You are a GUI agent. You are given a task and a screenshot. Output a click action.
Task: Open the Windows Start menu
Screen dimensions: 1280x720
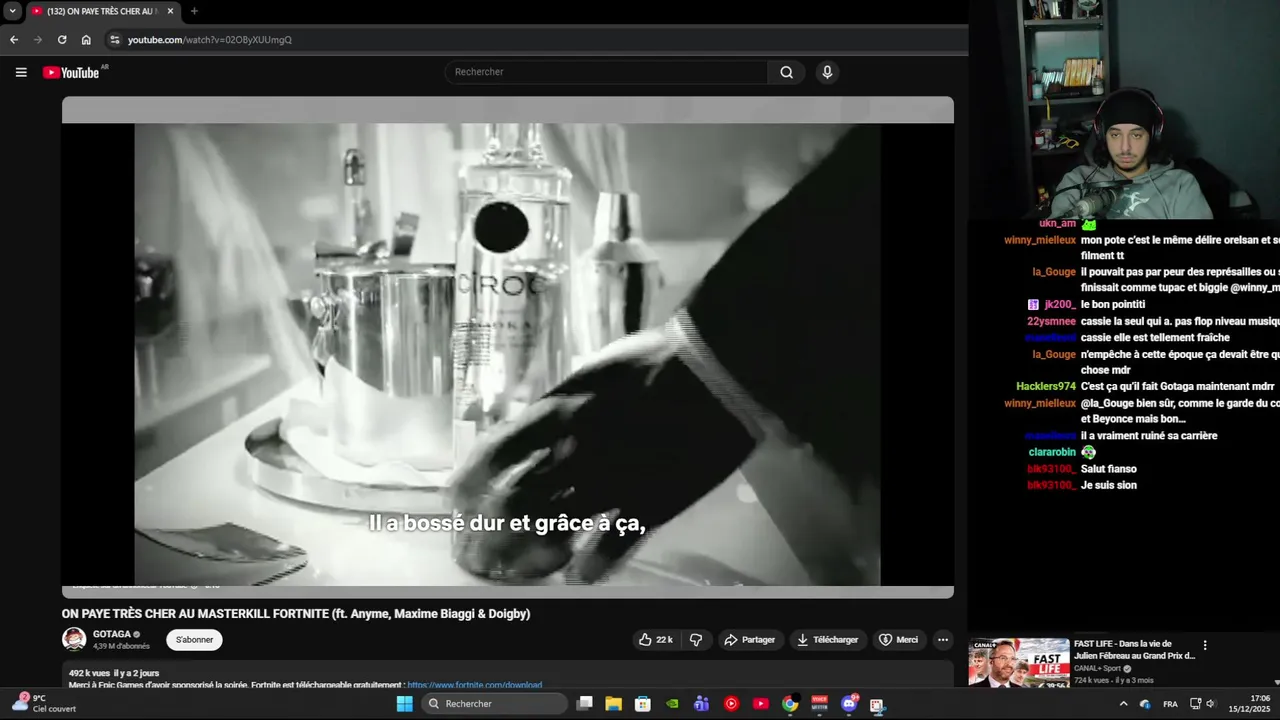404,704
